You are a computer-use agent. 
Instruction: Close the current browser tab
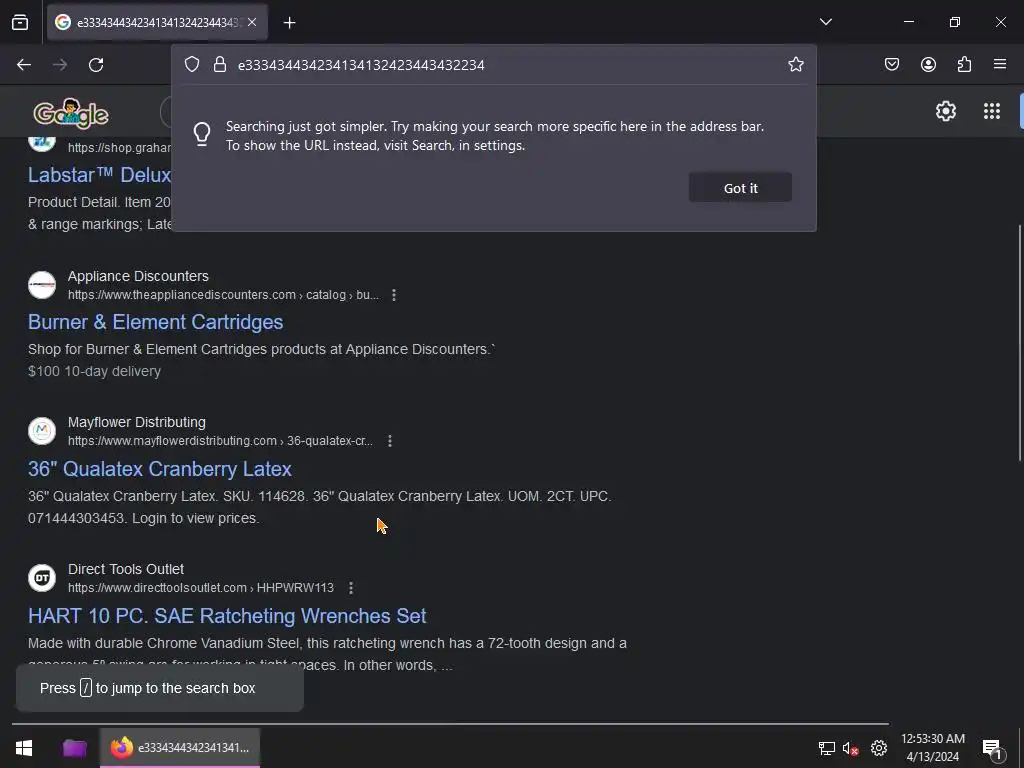click(x=252, y=22)
